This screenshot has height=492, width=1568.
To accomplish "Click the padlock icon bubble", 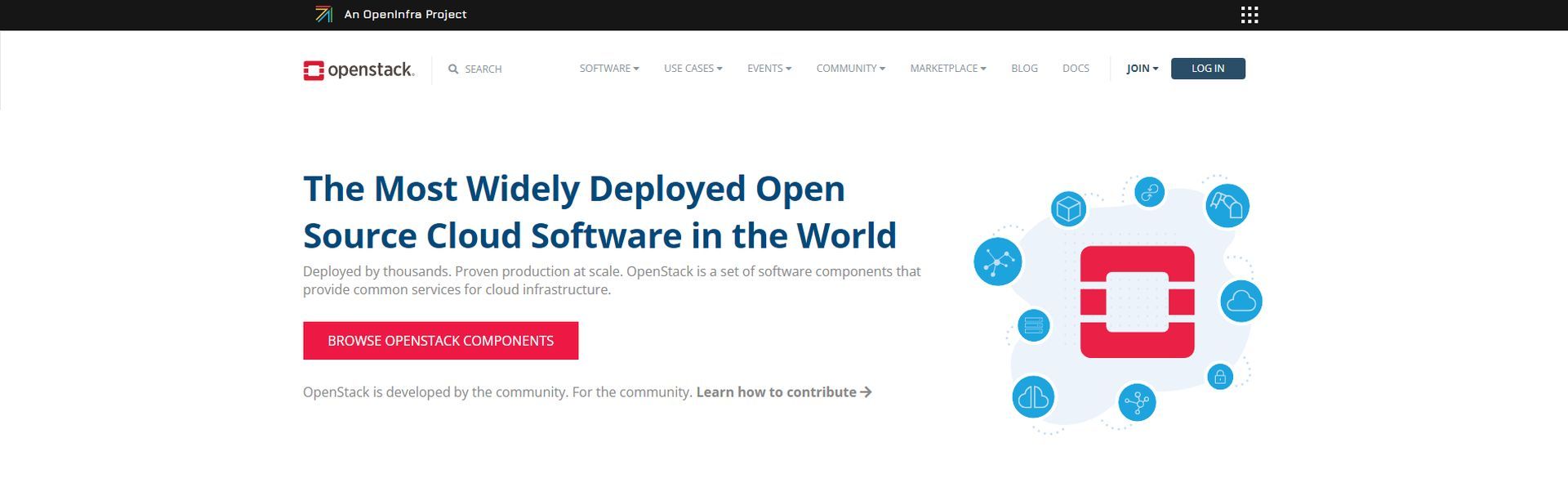I will pos(1219,377).
